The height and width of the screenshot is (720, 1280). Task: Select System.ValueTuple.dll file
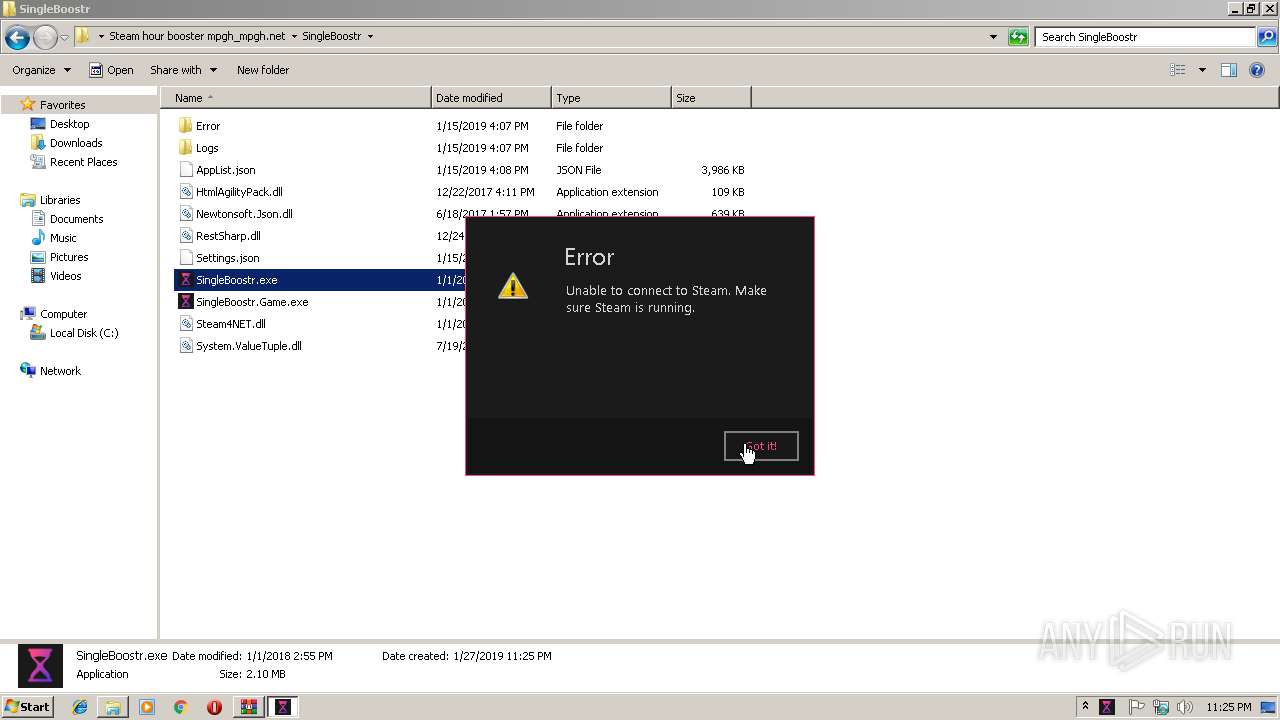pyautogui.click(x=248, y=346)
